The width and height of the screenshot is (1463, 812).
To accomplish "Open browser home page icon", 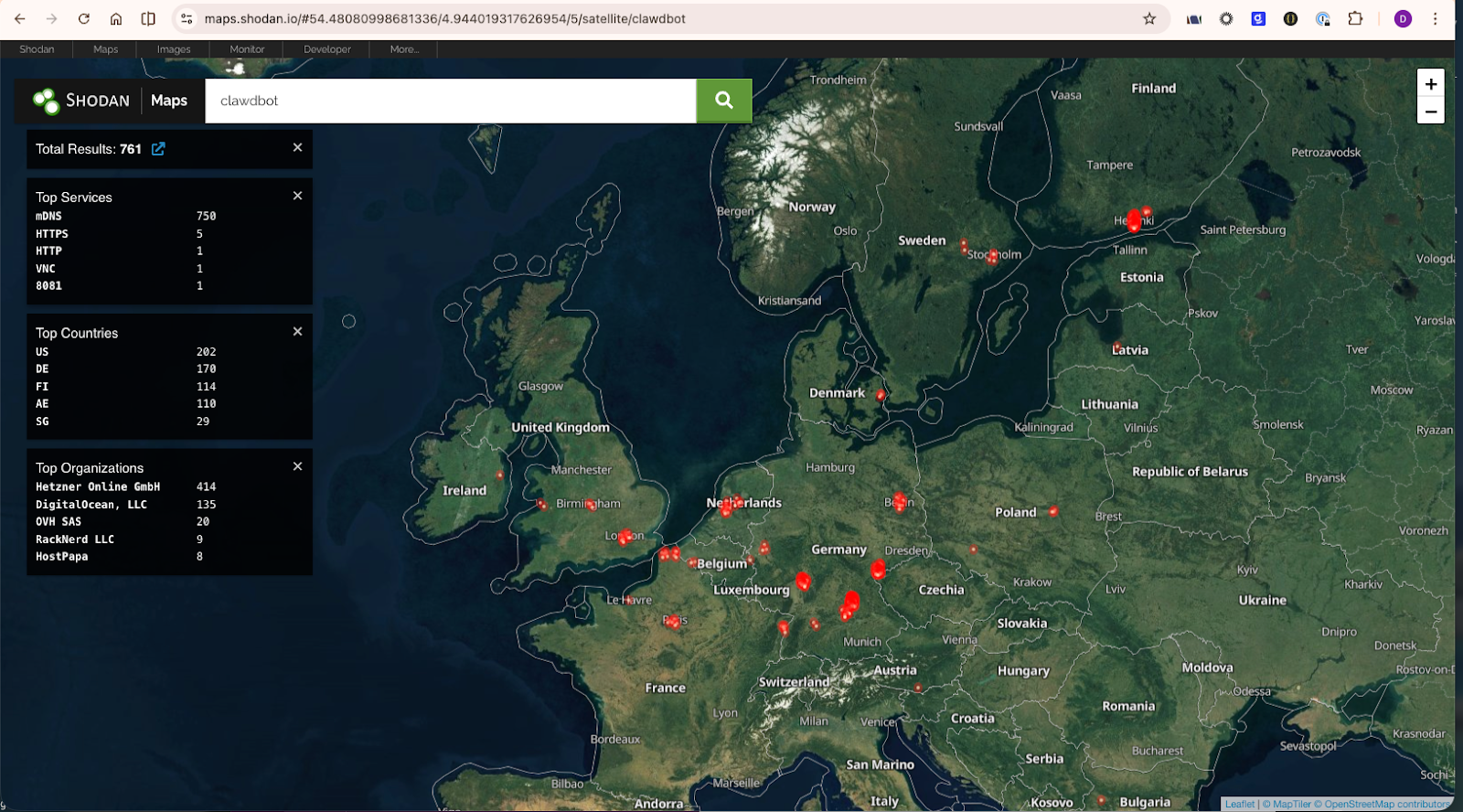I will (x=116, y=18).
